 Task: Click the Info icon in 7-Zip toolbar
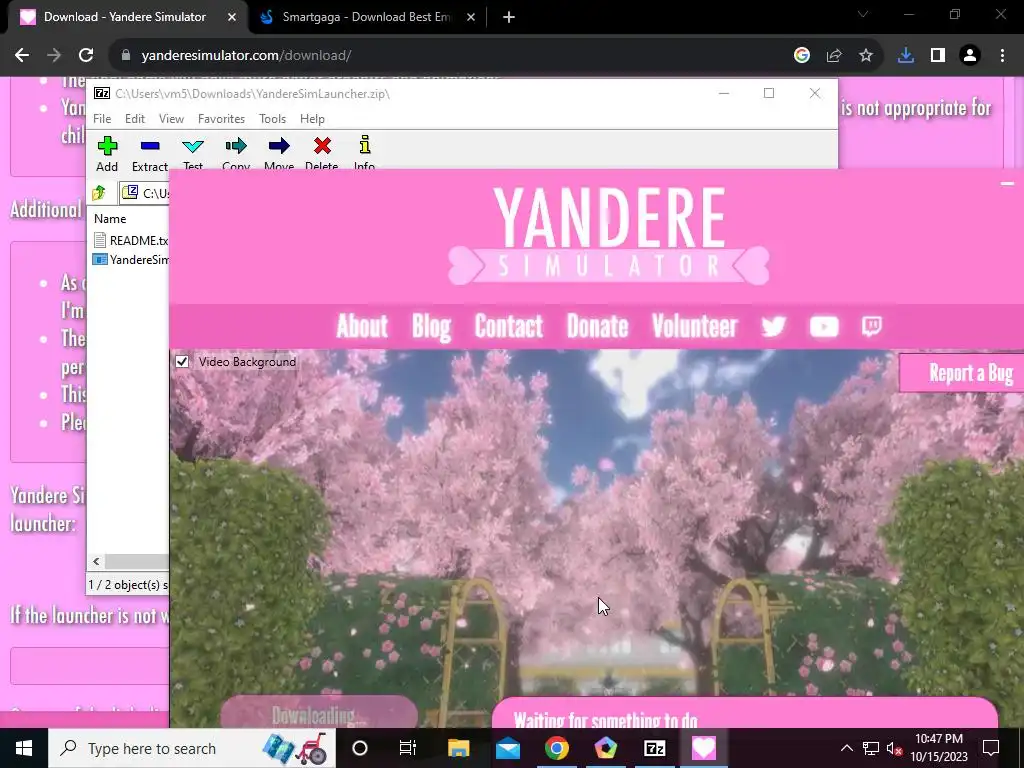coord(364,153)
